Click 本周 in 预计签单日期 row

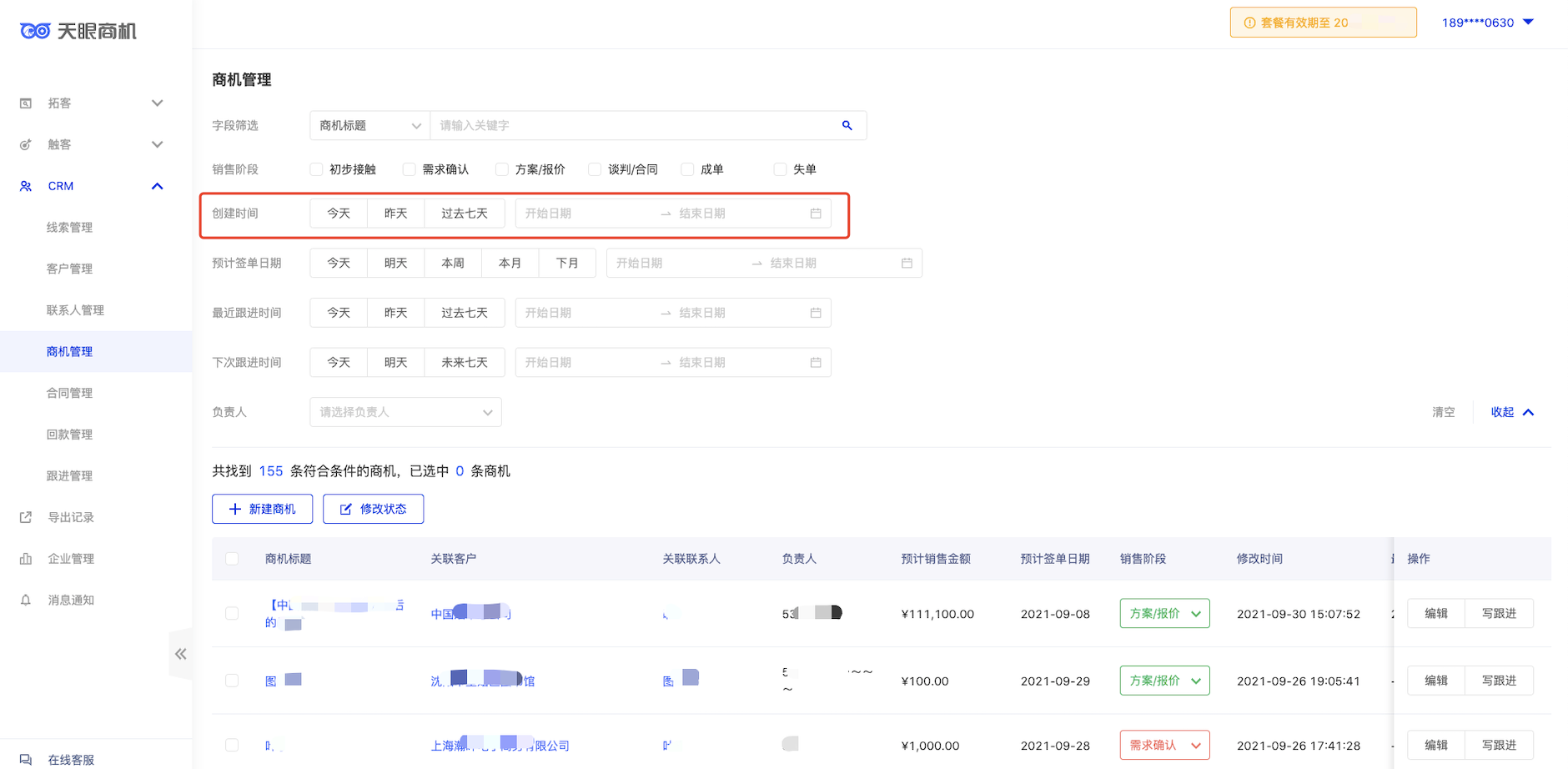coord(453,263)
